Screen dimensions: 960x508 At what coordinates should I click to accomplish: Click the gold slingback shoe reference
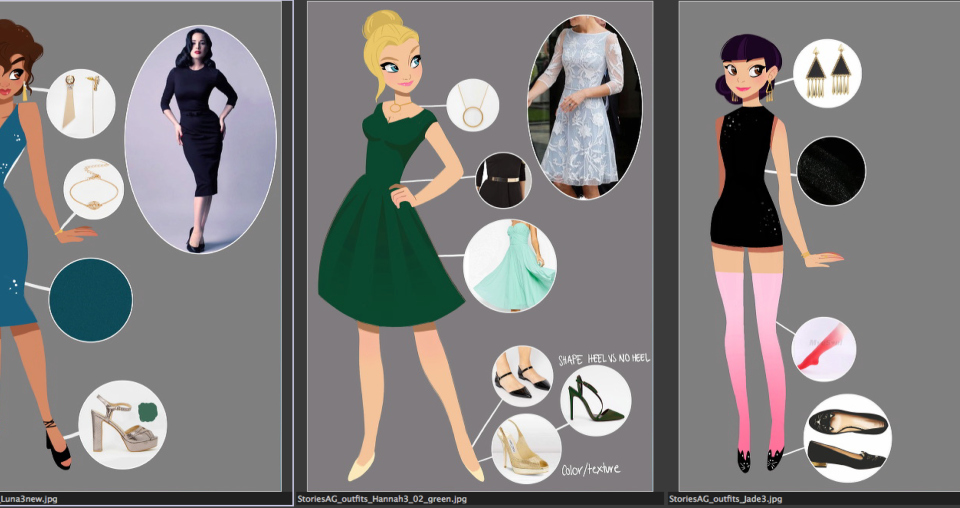tap(526, 449)
